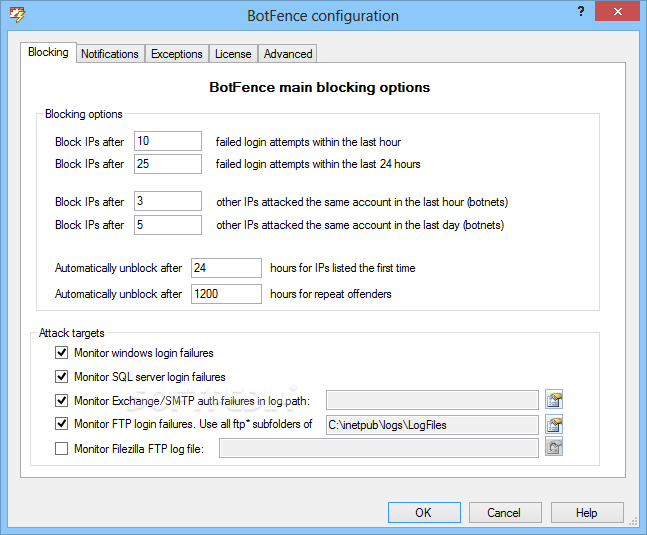Click the question mark help icon in title bar
647x535 pixels.
[x=581, y=11]
